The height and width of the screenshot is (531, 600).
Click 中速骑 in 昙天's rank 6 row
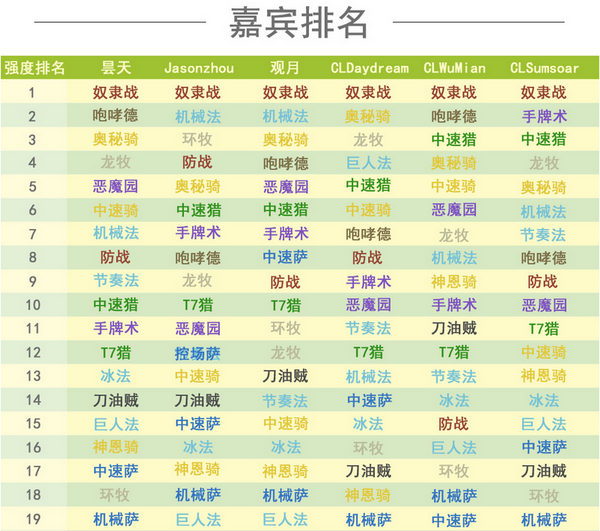116,210
